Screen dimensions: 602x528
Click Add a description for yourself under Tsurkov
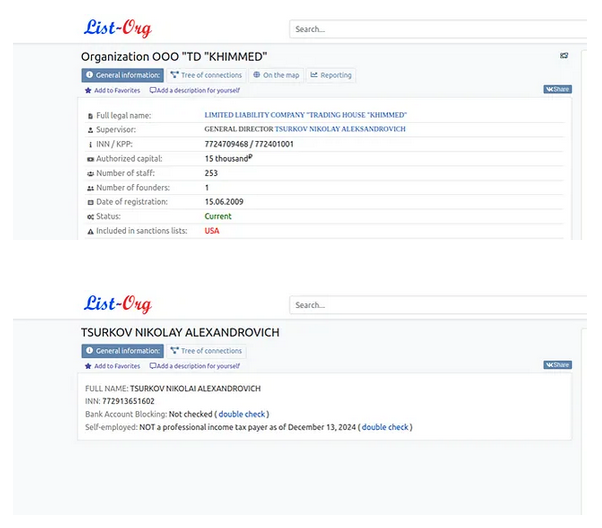click(195, 366)
